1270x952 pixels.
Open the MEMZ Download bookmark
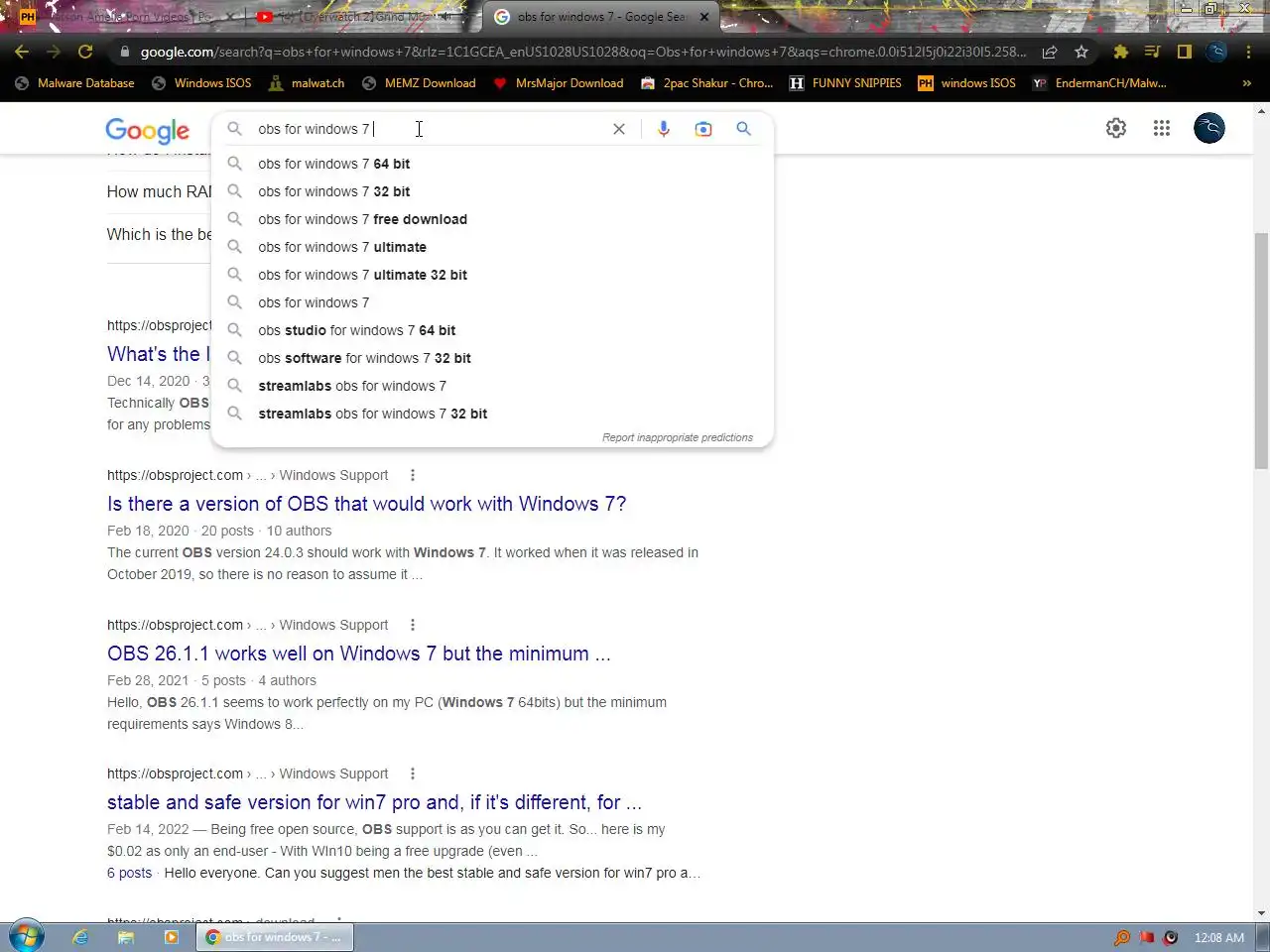419,83
